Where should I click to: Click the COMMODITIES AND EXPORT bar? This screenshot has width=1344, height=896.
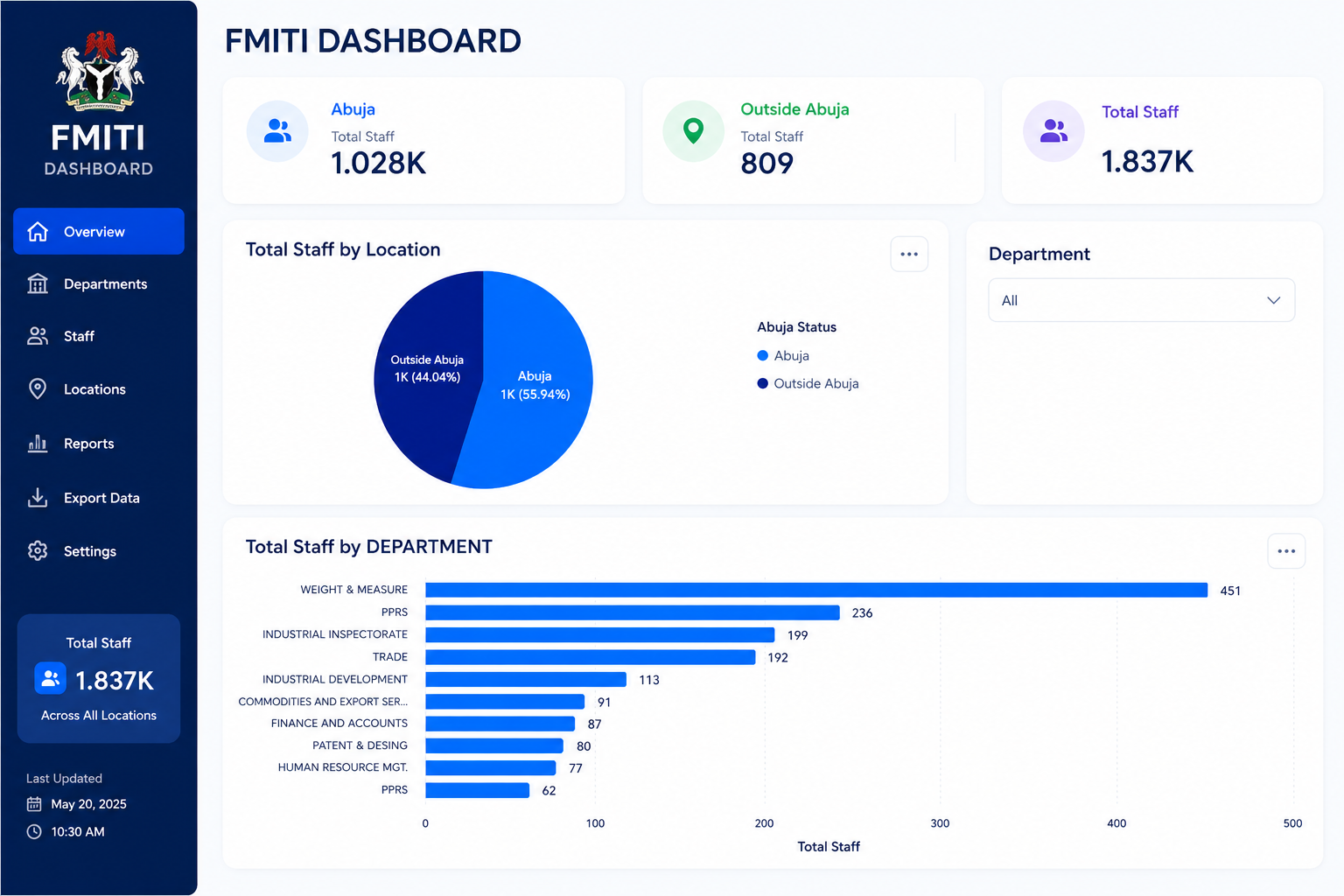pos(505,702)
